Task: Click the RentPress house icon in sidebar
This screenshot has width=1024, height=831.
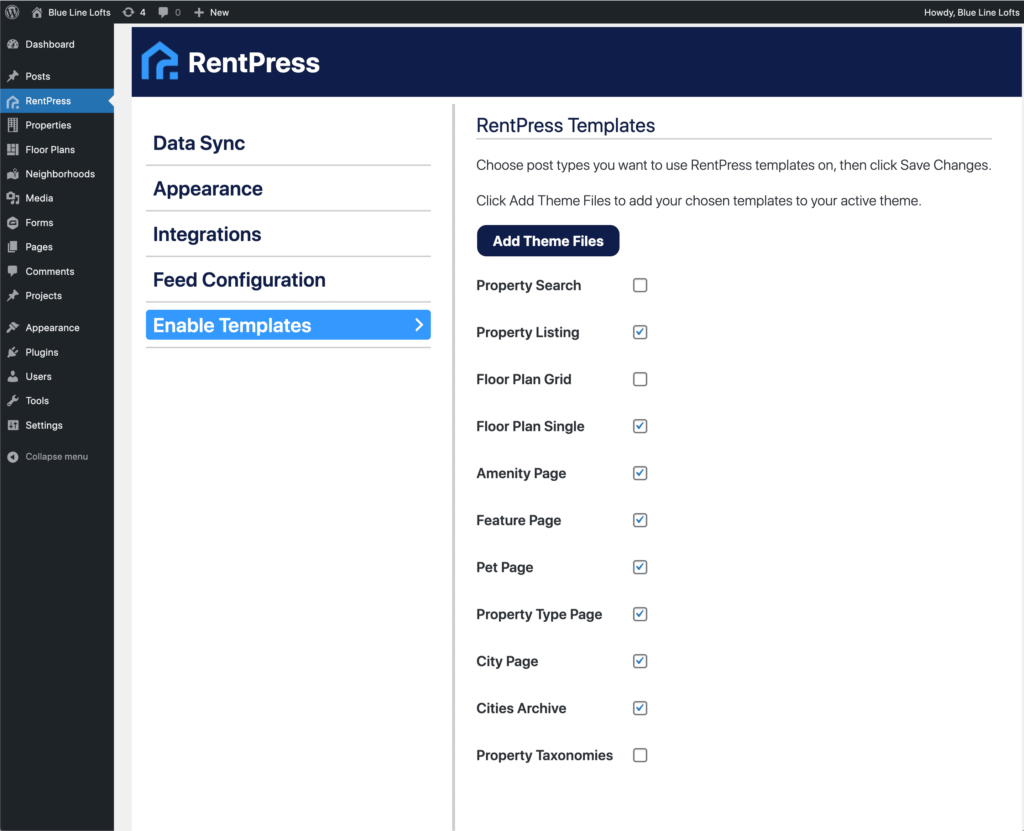Action: [x=12, y=101]
